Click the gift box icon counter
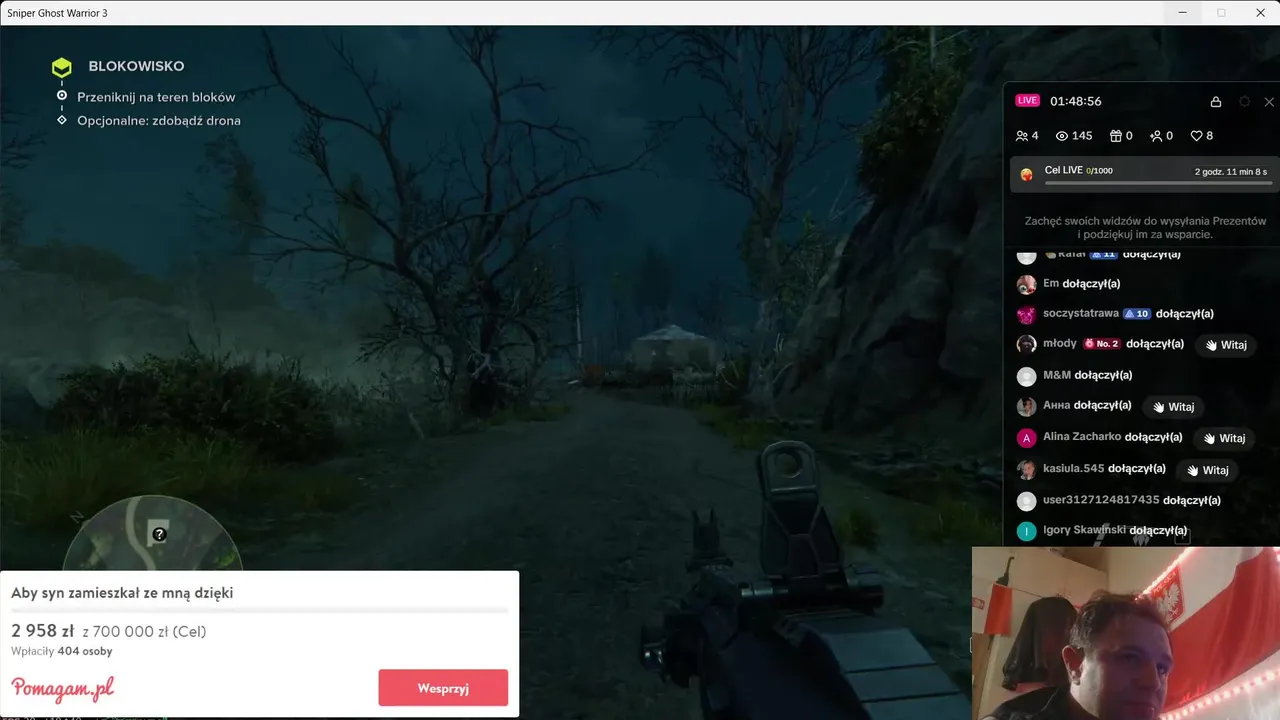1280x720 pixels. [x=1116, y=136]
